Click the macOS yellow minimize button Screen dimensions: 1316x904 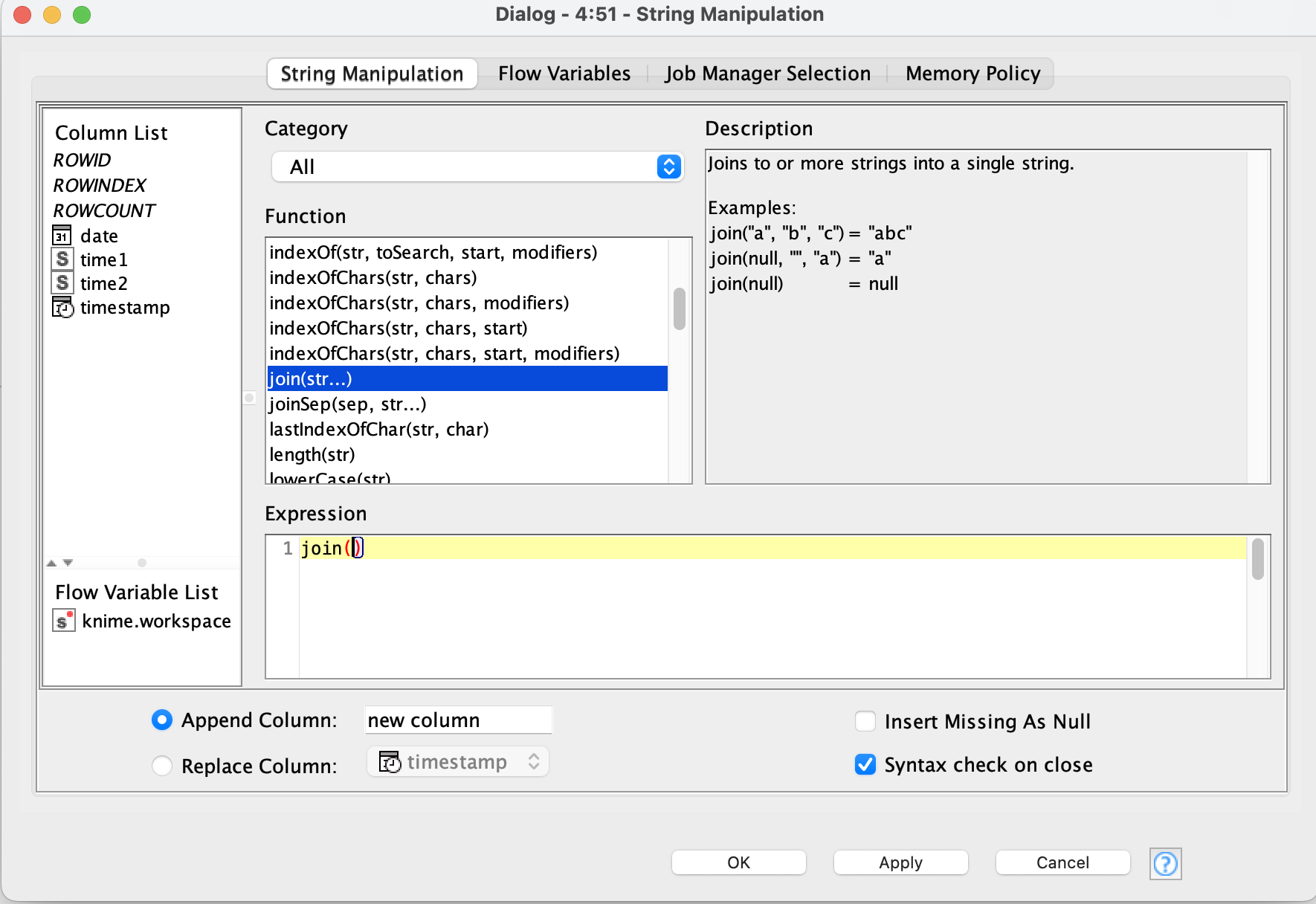[52, 15]
